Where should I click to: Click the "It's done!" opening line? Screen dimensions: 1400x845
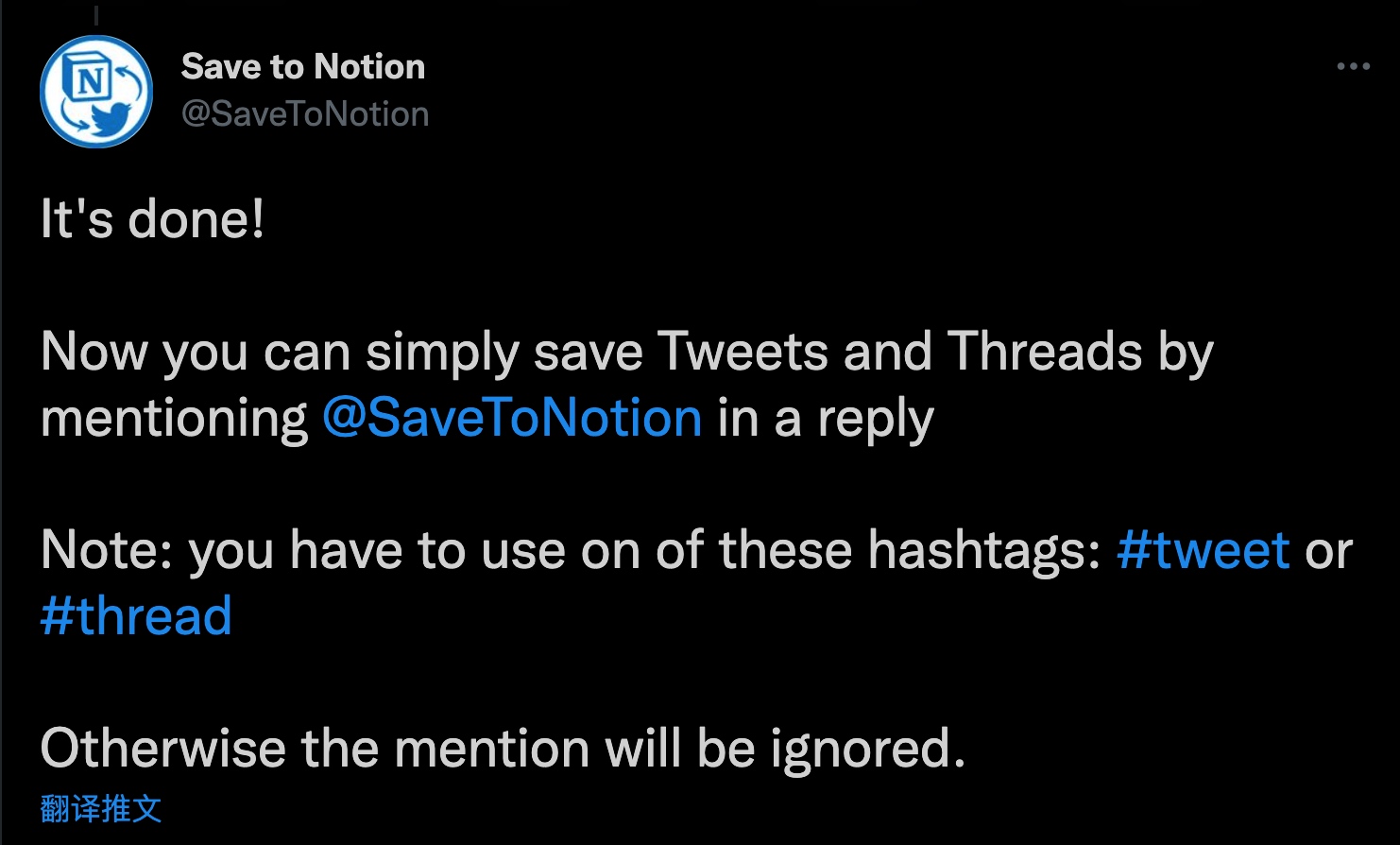152,219
